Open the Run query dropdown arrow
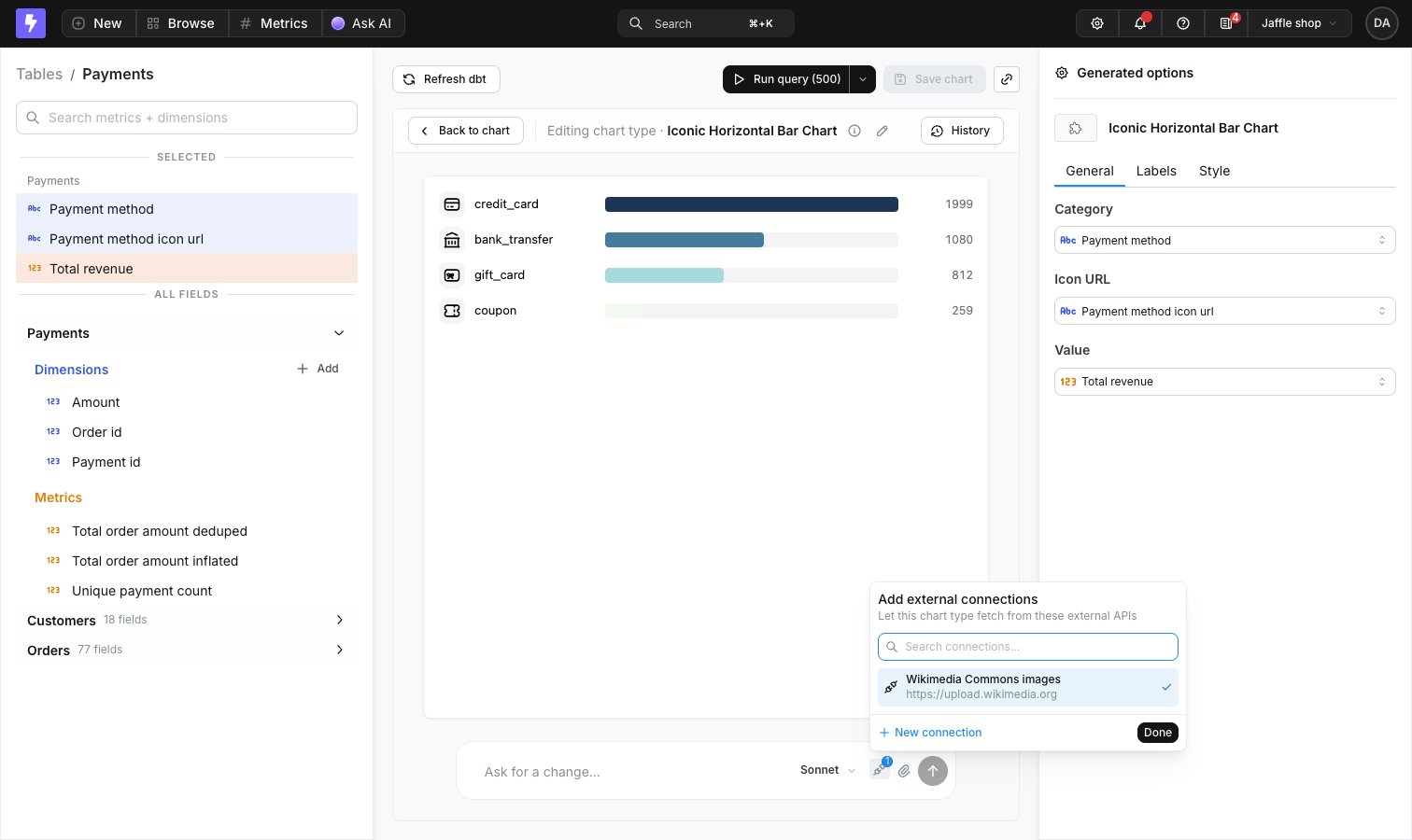Screen dimensions: 1412x840 click(863, 79)
